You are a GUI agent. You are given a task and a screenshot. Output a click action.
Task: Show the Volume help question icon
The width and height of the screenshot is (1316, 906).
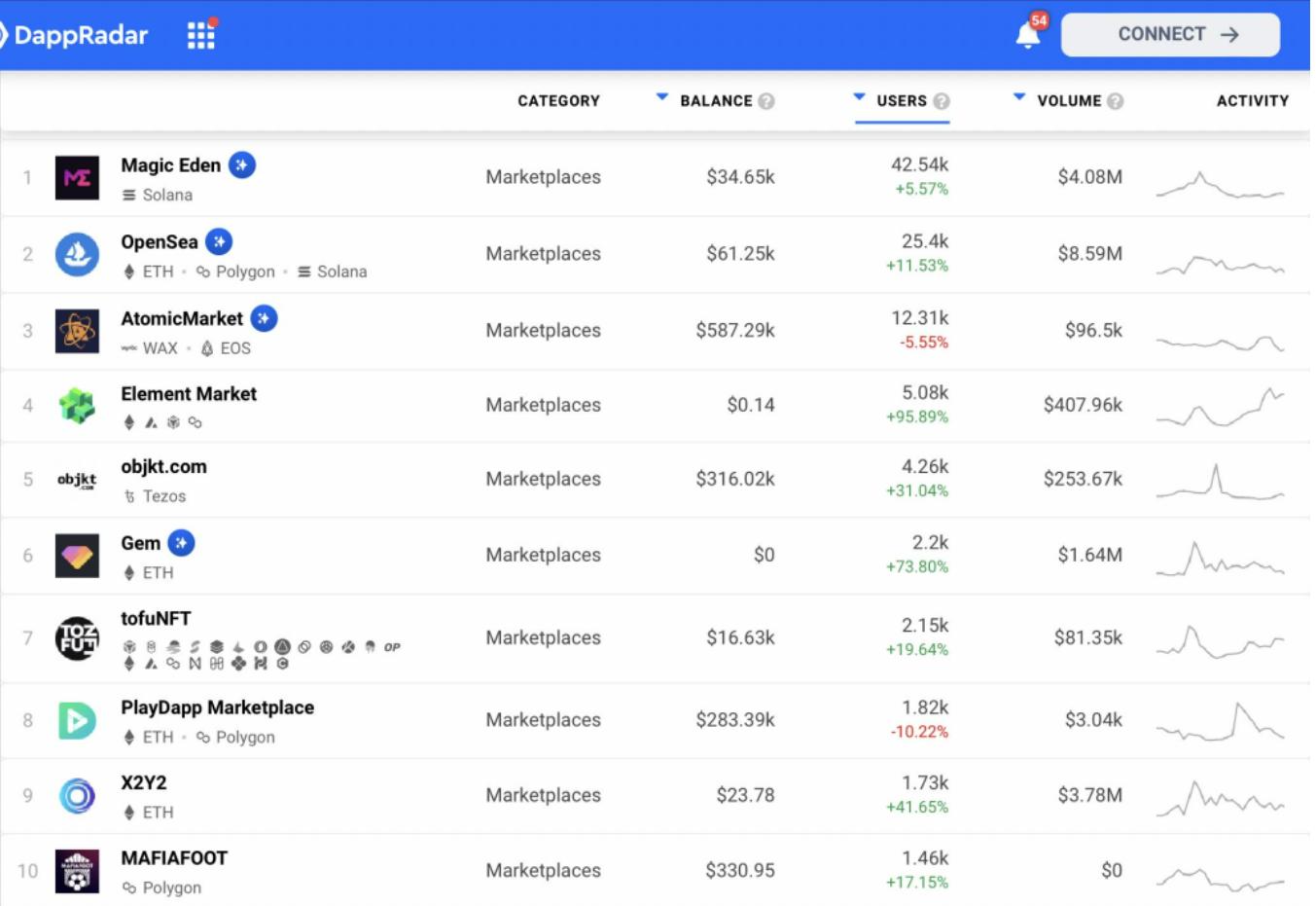(x=1116, y=101)
